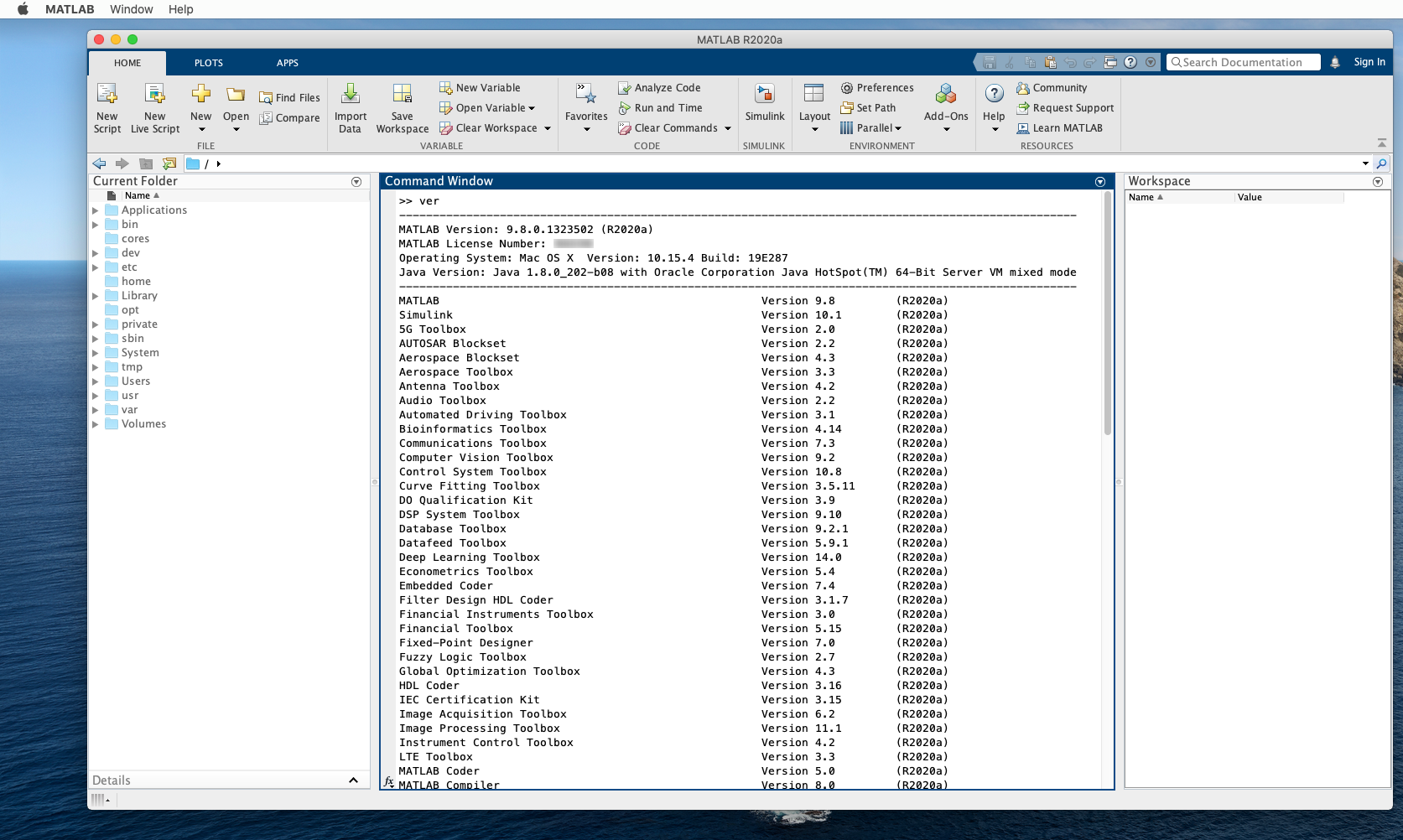Open the MATLAB menu in macOS menu bar

(x=70, y=9)
